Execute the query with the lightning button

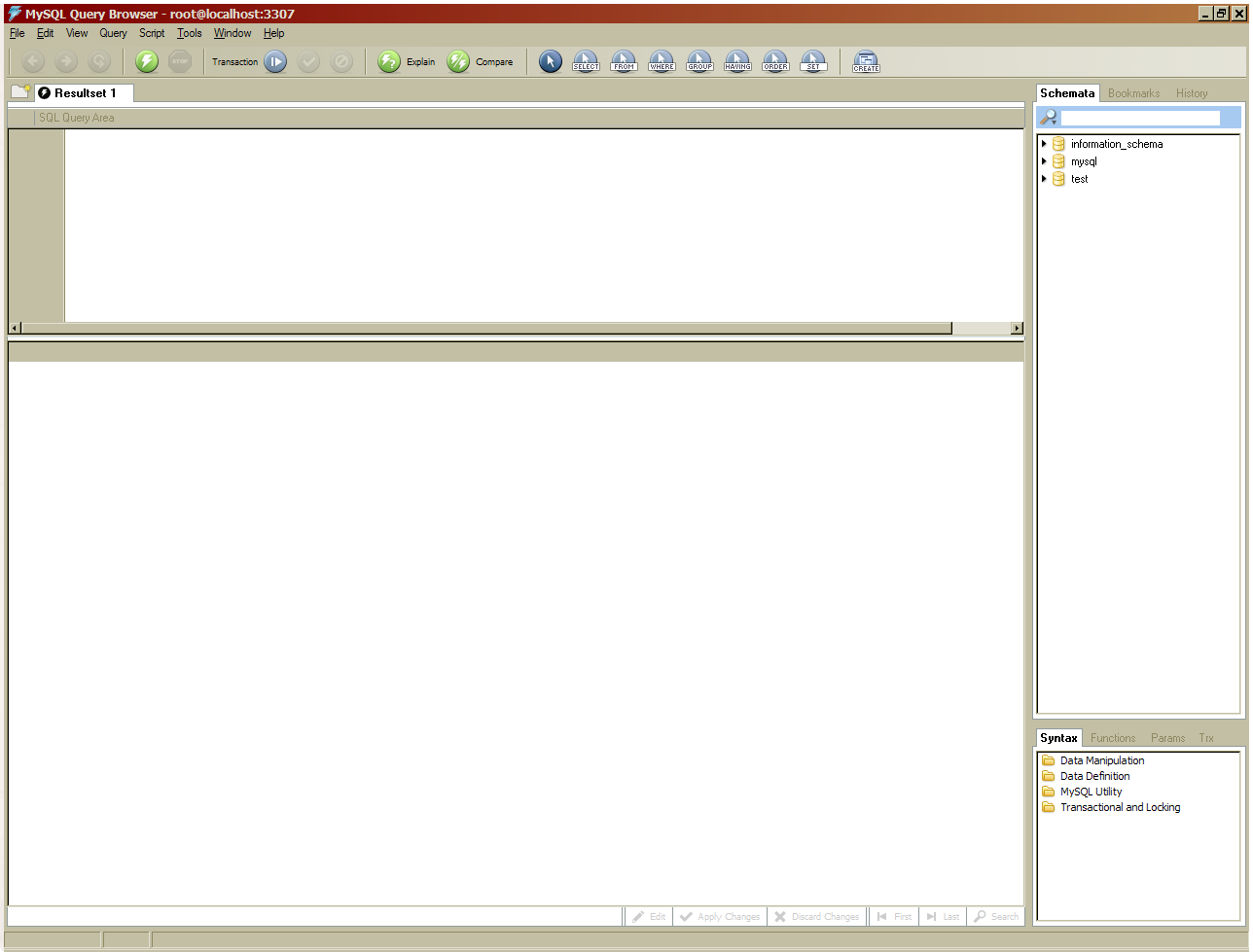pyautogui.click(x=147, y=62)
